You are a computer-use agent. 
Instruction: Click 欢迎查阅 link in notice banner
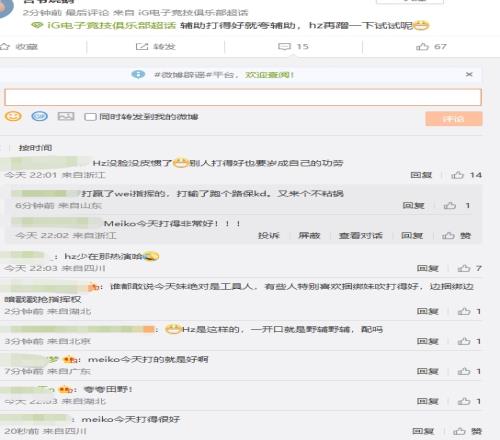tap(270, 75)
